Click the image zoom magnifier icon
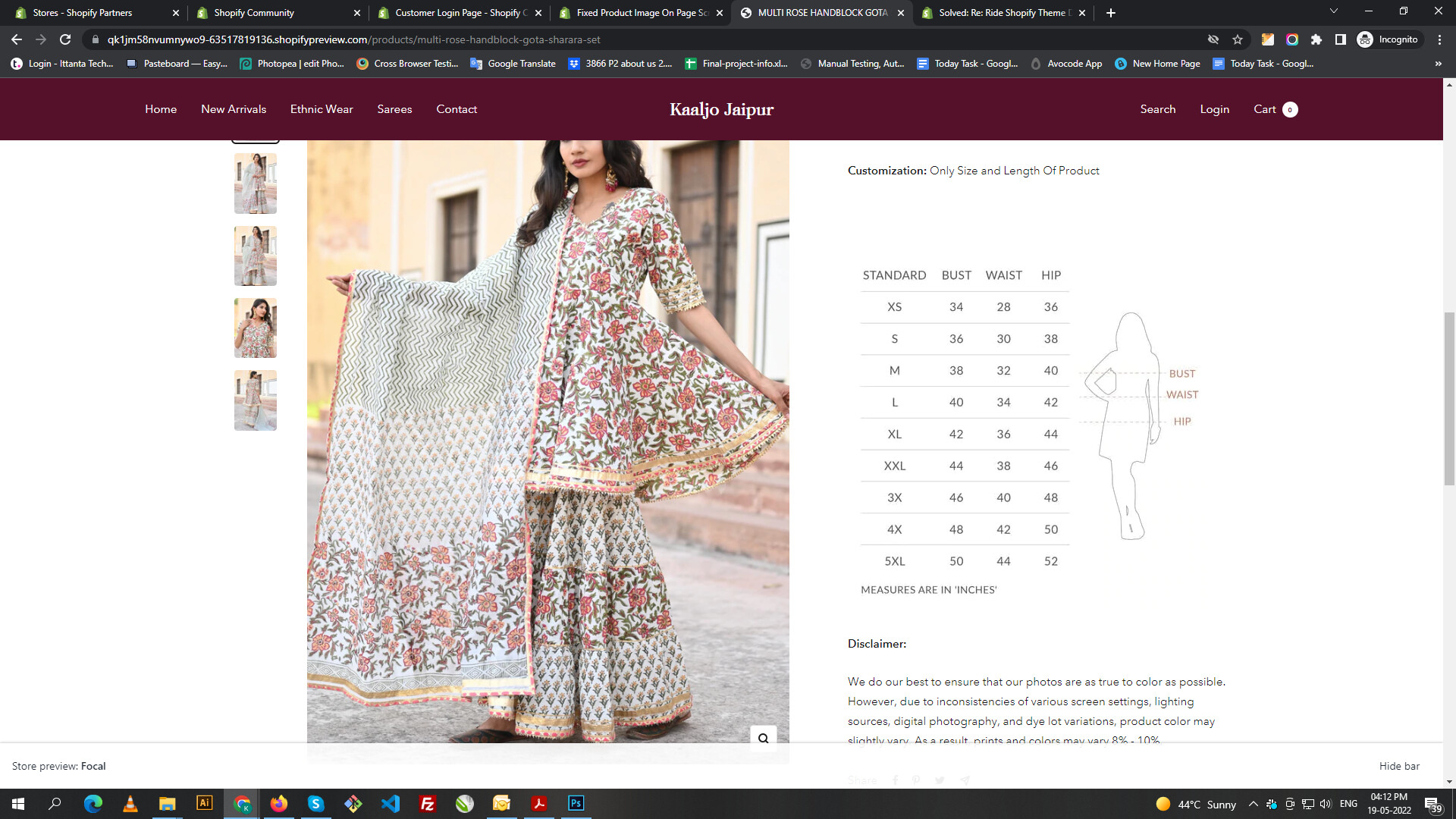This screenshot has height=819, width=1456. pyautogui.click(x=763, y=738)
